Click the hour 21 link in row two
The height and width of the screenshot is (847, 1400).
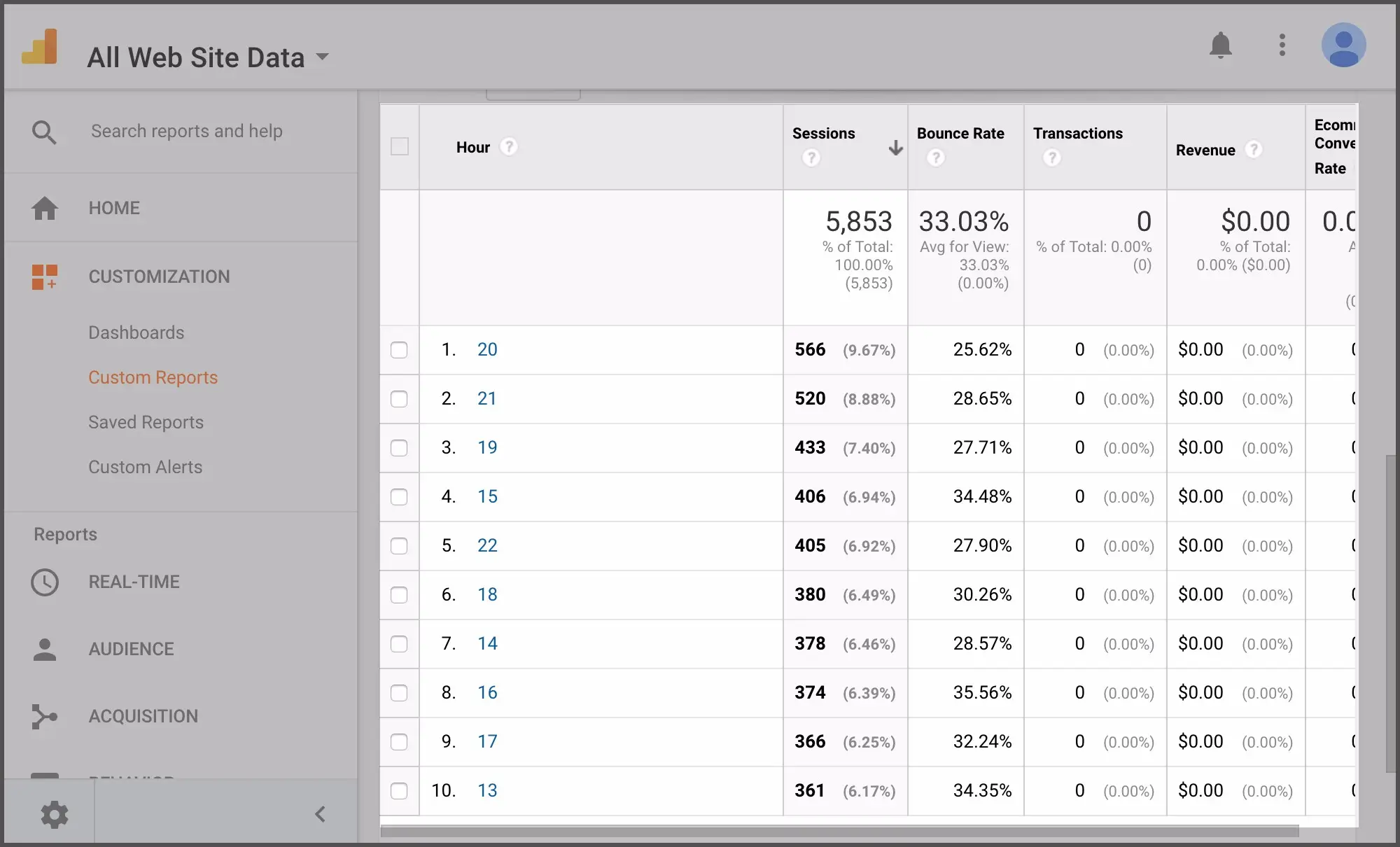(x=487, y=398)
